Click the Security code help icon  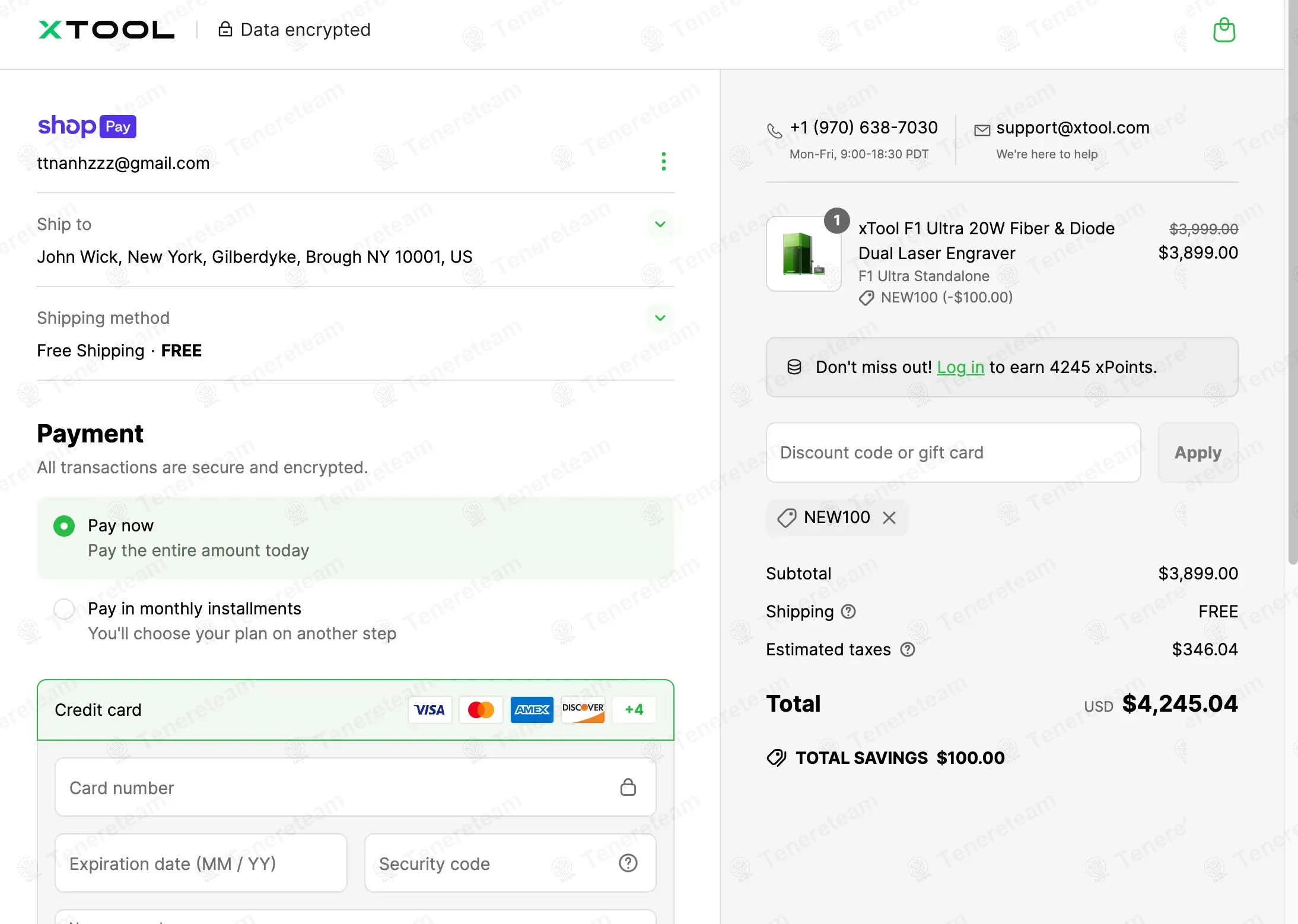628,863
